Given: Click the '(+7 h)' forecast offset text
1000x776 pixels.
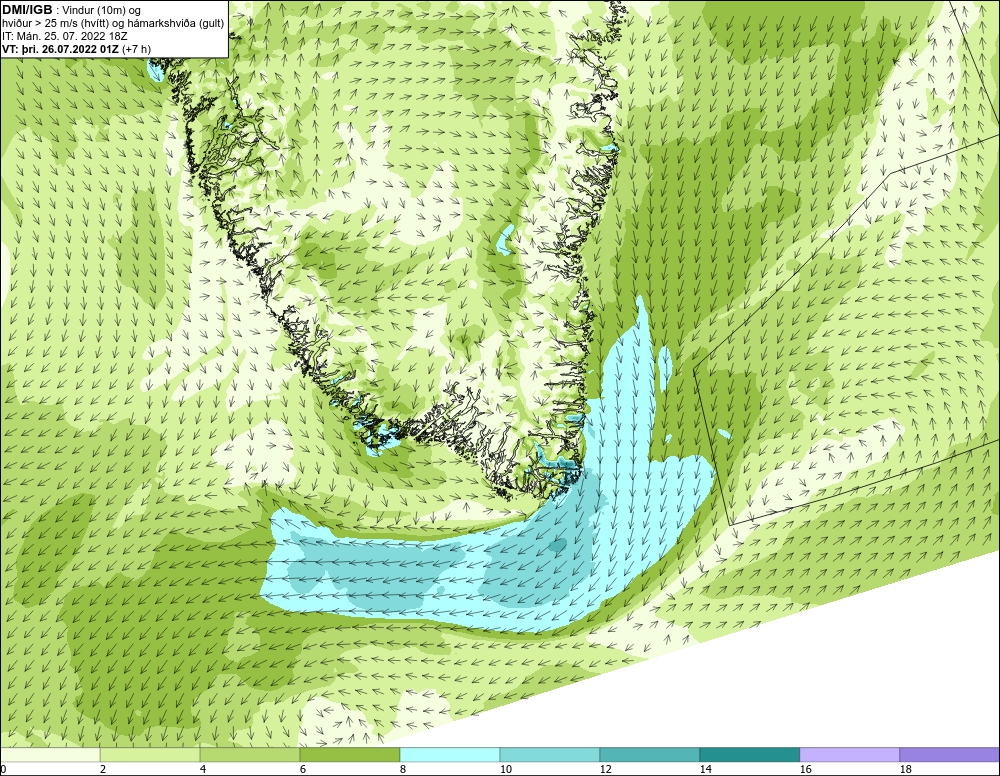Looking at the screenshot, I should [x=136, y=49].
